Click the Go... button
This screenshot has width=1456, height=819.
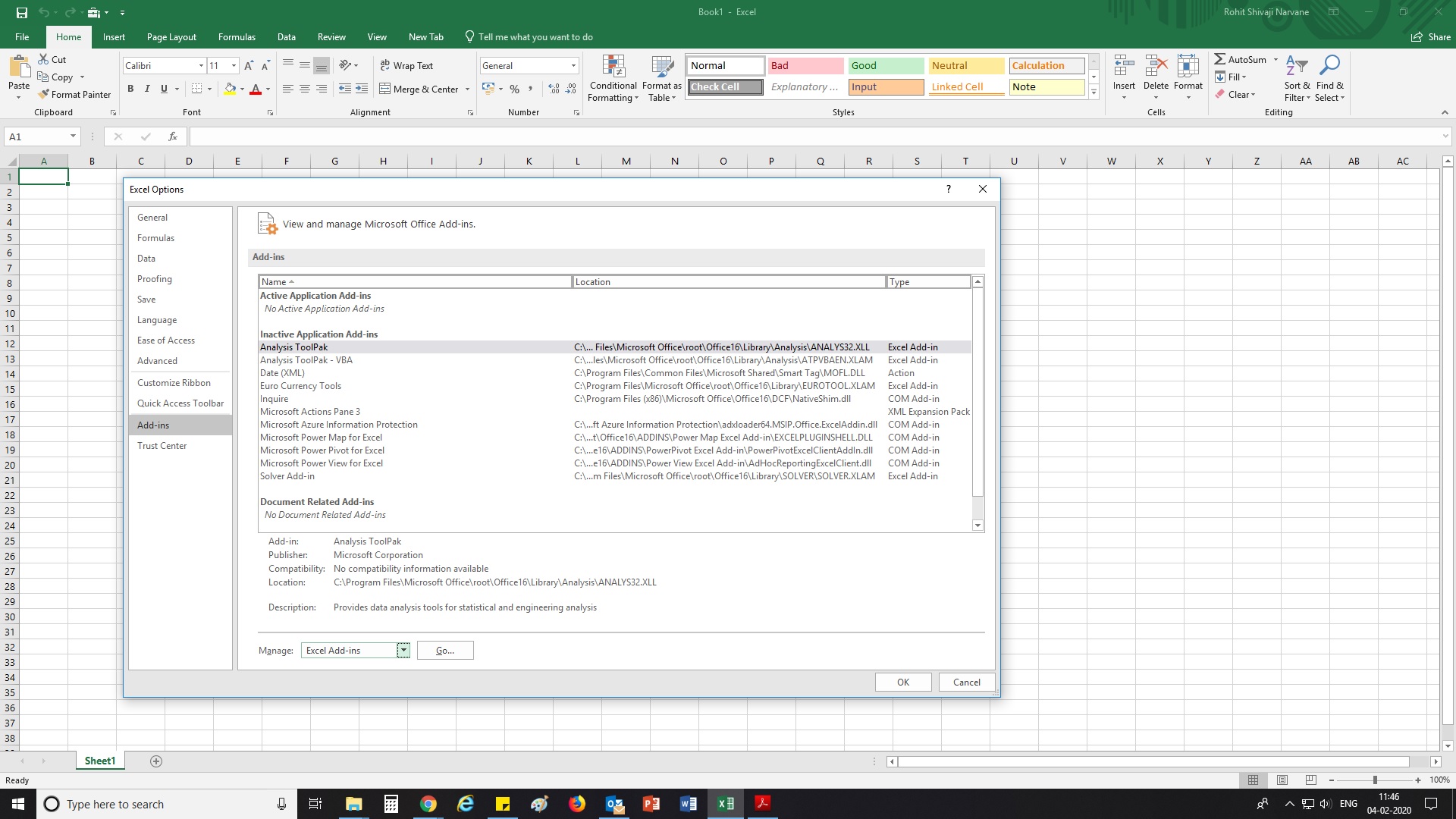point(445,651)
